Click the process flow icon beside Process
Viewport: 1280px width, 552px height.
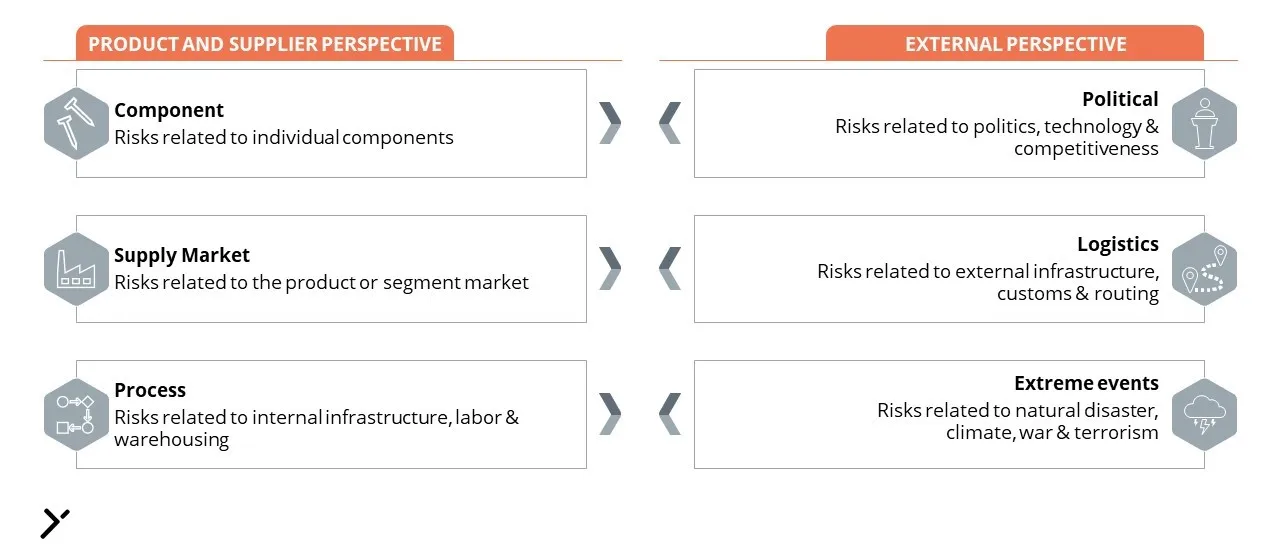[76, 414]
